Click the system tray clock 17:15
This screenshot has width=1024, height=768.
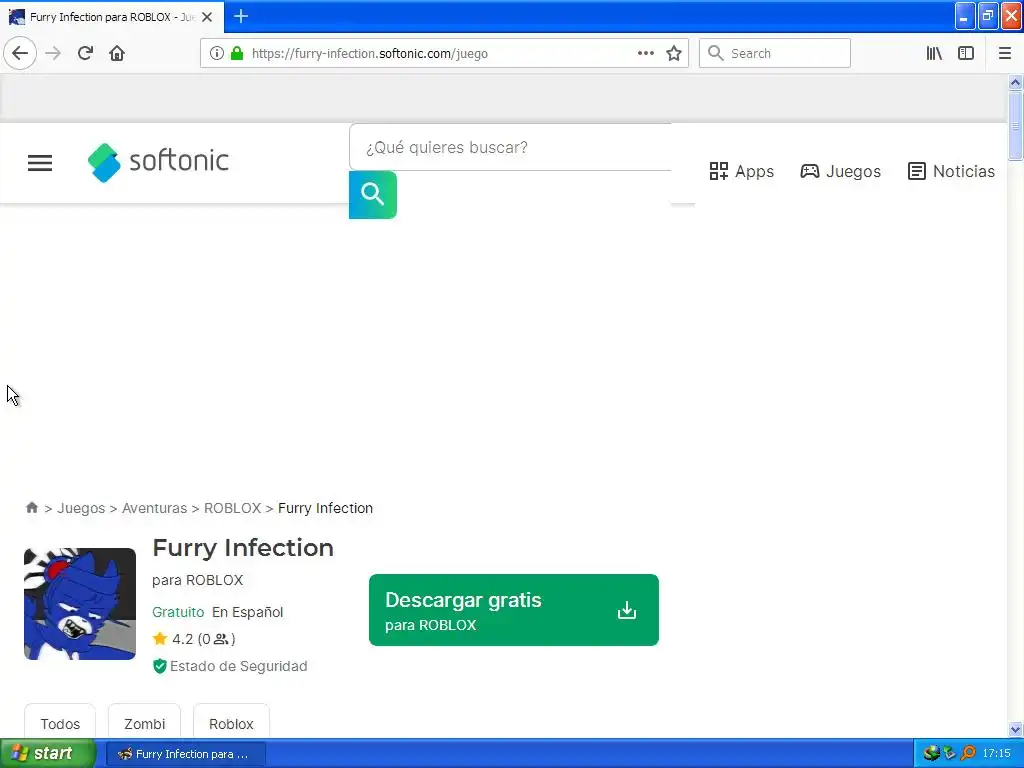point(997,754)
